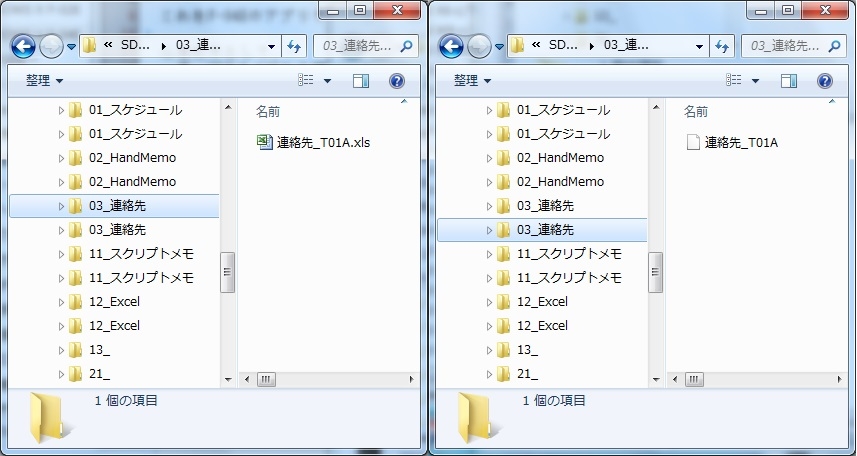Click the forward arrow in the right window
The height and width of the screenshot is (456, 857).
[x=479, y=46]
